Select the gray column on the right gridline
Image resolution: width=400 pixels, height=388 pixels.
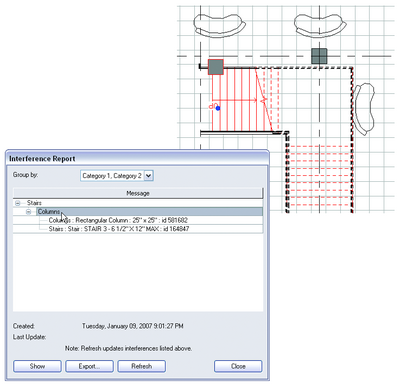[319, 56]
